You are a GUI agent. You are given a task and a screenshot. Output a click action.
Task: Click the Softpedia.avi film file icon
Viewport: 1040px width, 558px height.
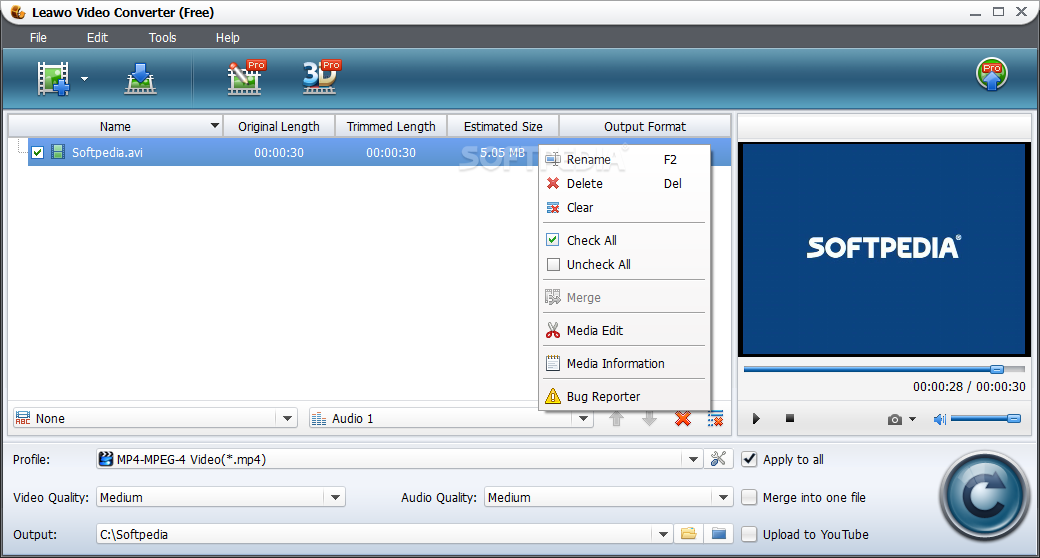pos(58,153)
